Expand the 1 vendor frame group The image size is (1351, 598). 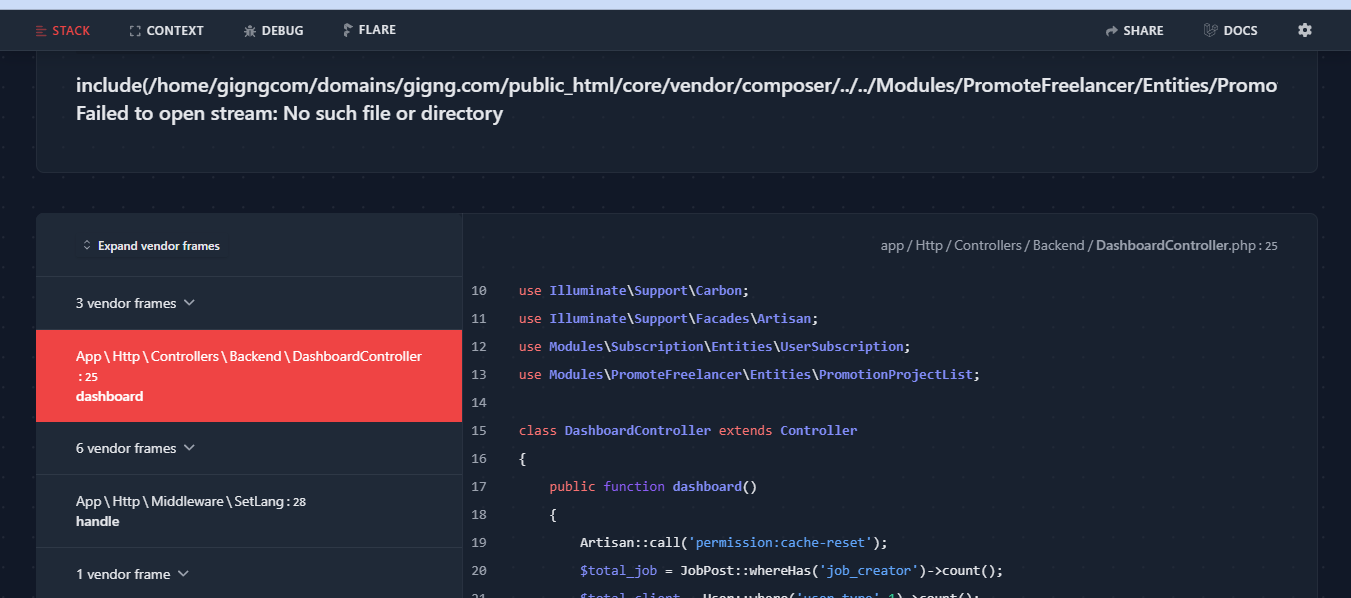pyautogui.click(x=249, y=574)
